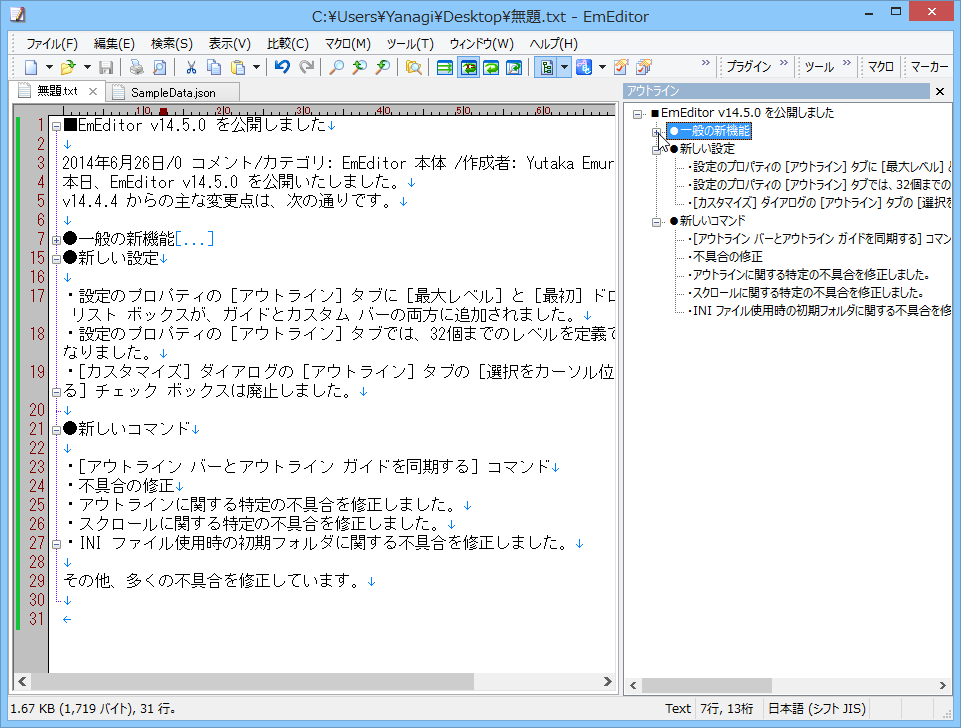Screen dimensions: 961x728
Task: Open the 表示(V) menu
Action: [230, 44]
